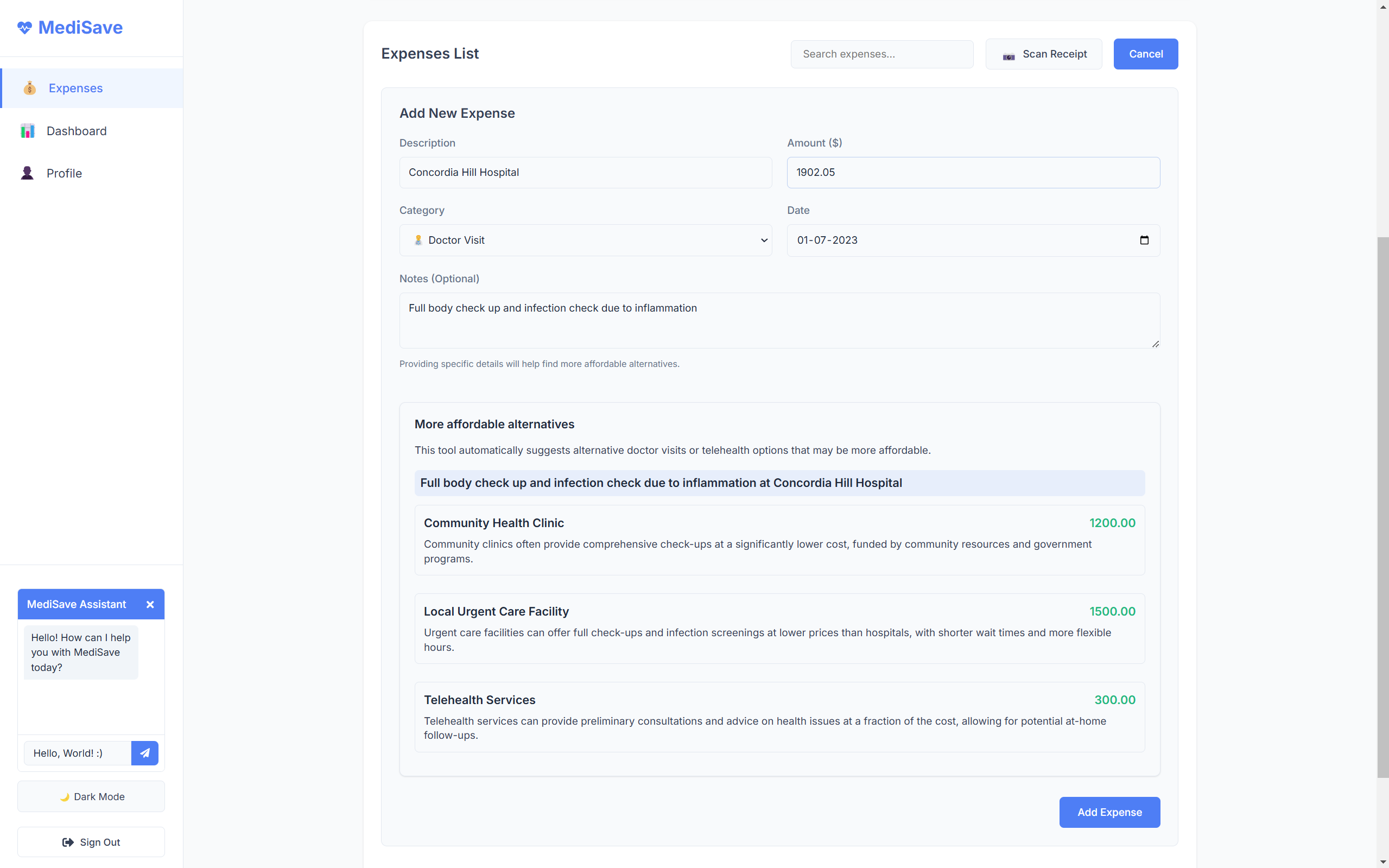The height and width of the screenshot is (868, 1389).
Task: Select the Community Health Clinic alternative
Action: click(779, 540)
